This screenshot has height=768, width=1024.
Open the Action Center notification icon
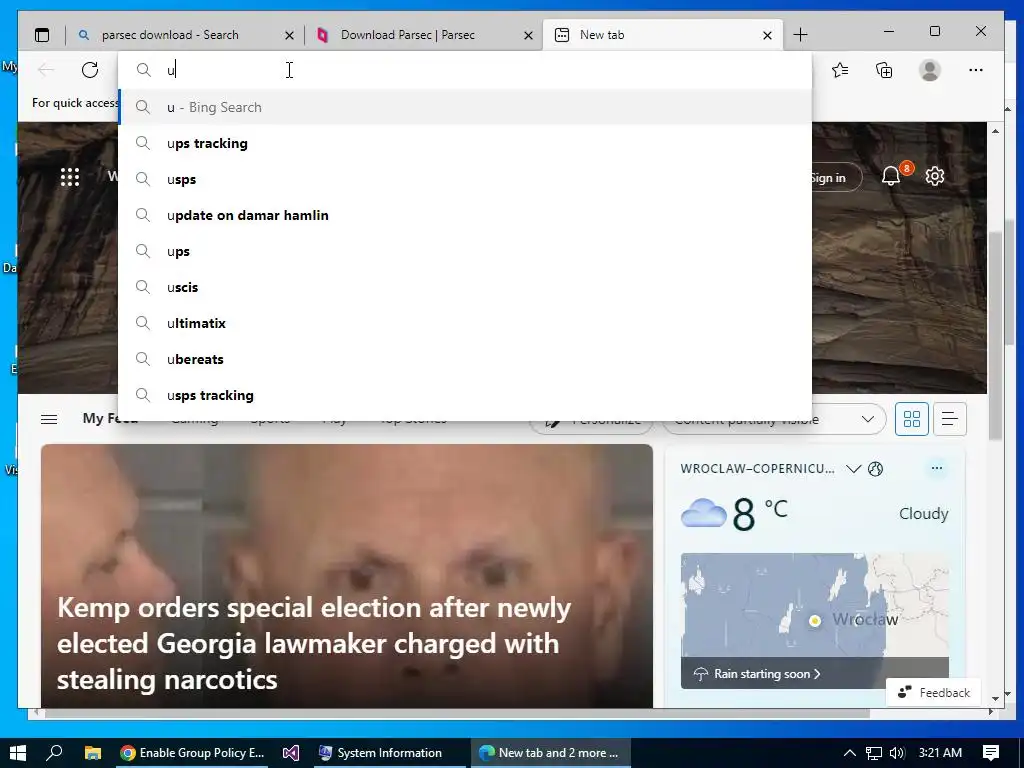(991, 753)
